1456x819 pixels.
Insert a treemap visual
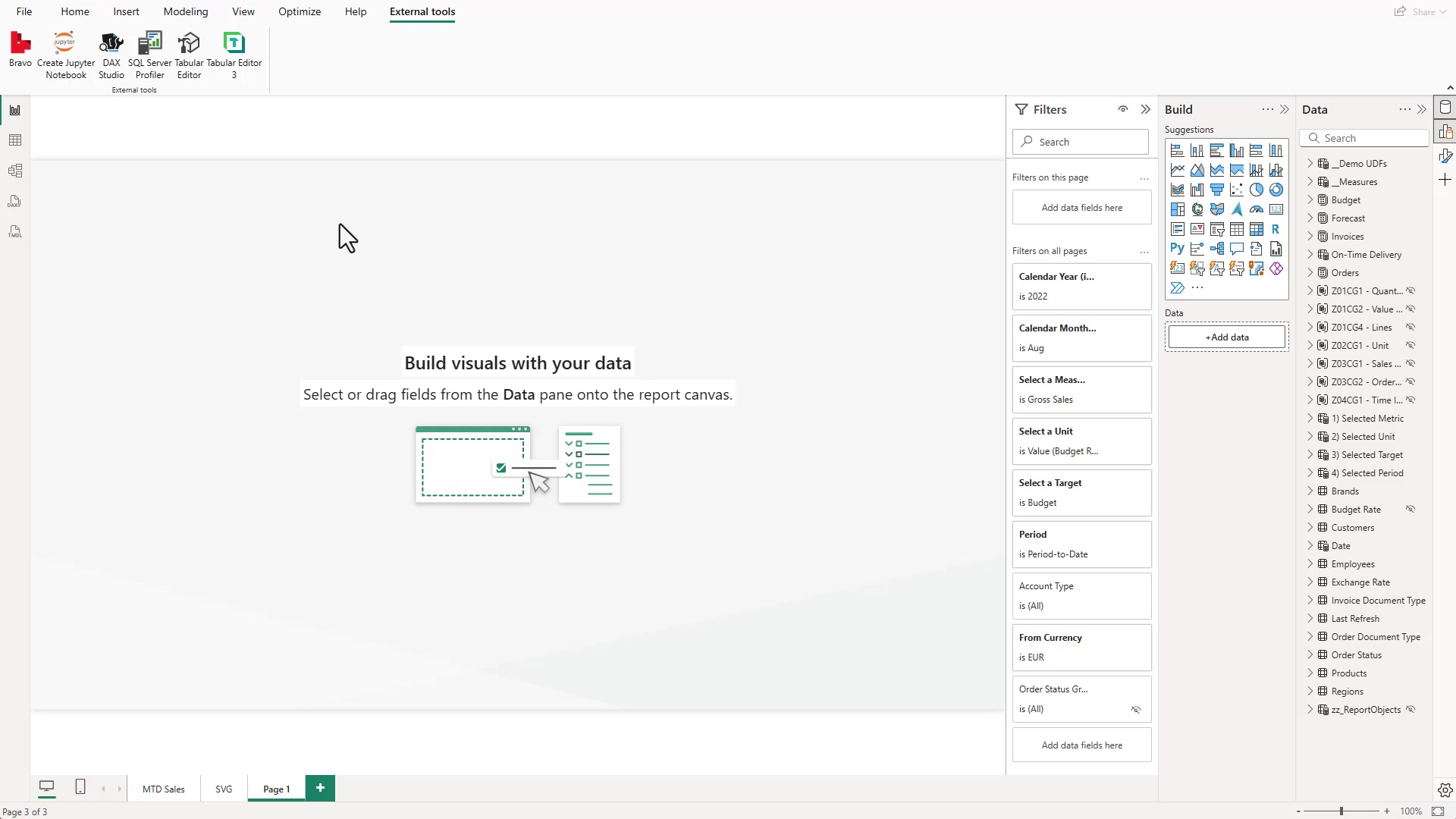(x=1177, y=209)
